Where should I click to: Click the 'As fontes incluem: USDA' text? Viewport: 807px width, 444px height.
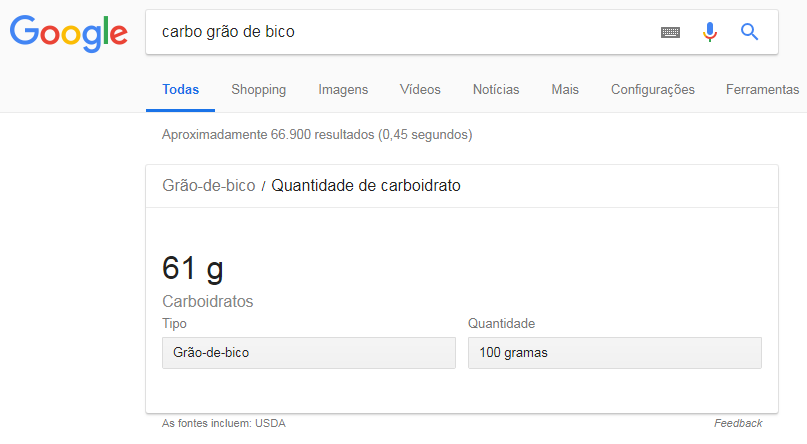[223, 423]
